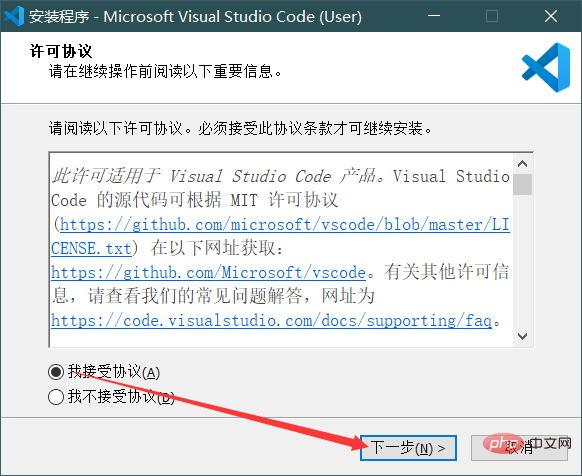The height and width of the screenshot is (476, 582).
Task: Click the license scrollbar down arrow
Action: (523, 336)
